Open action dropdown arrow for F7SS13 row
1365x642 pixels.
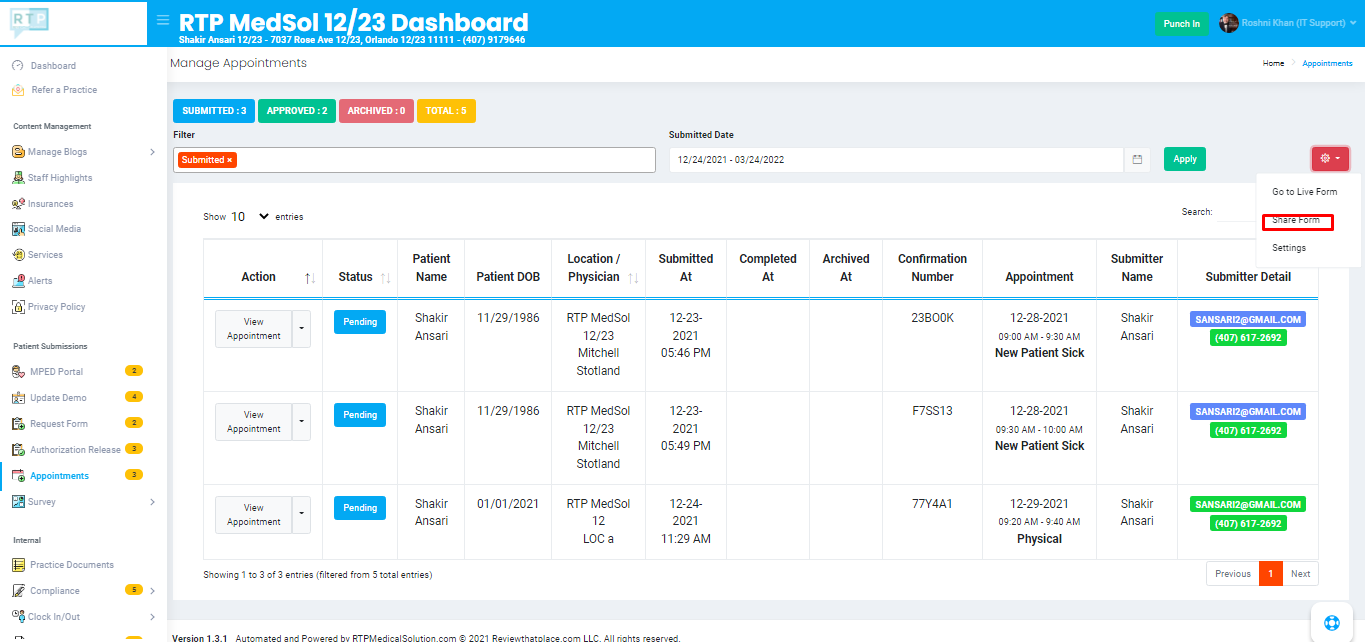click(x=301, y=421)
